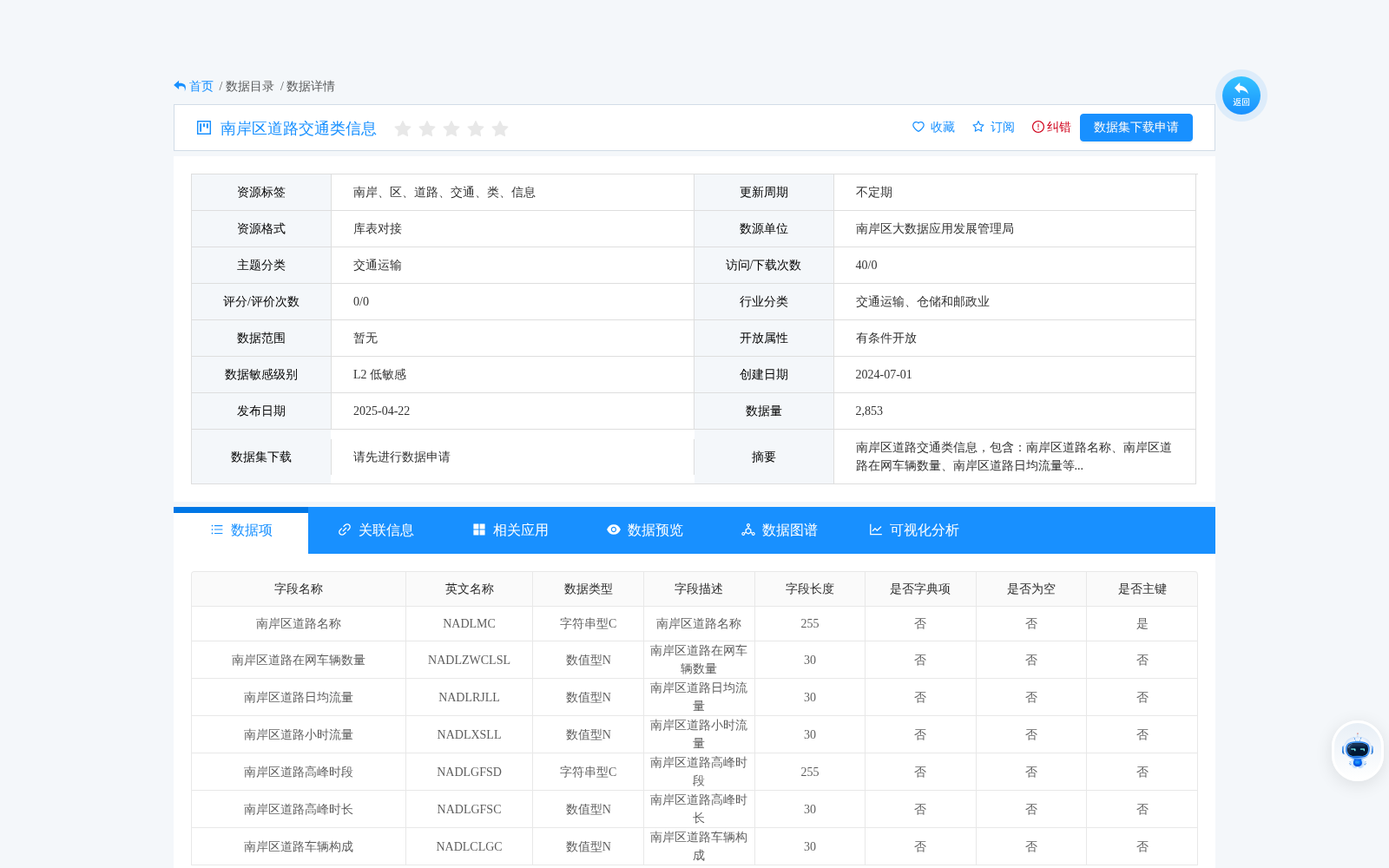
Task: Click the 有条件开放 value
Action: [886, 339]
